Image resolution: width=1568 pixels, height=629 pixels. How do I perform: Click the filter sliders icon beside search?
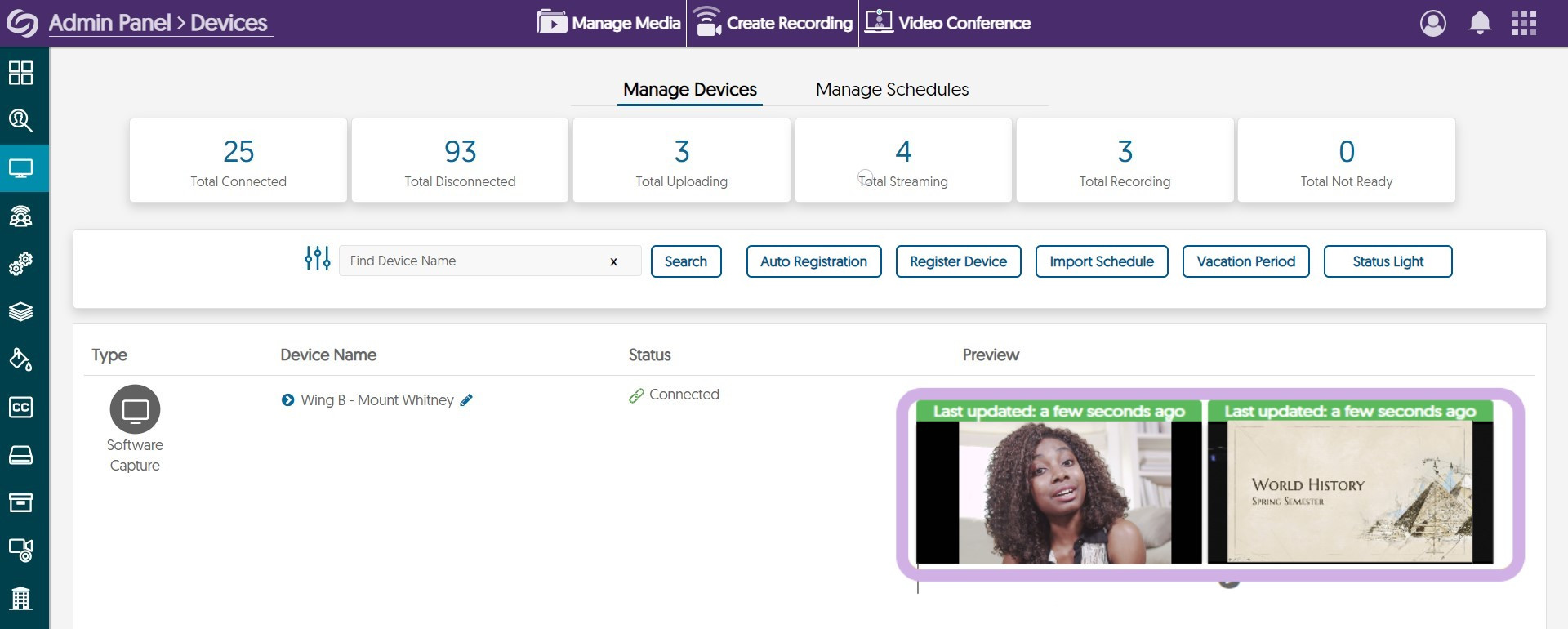coord(317,259)
